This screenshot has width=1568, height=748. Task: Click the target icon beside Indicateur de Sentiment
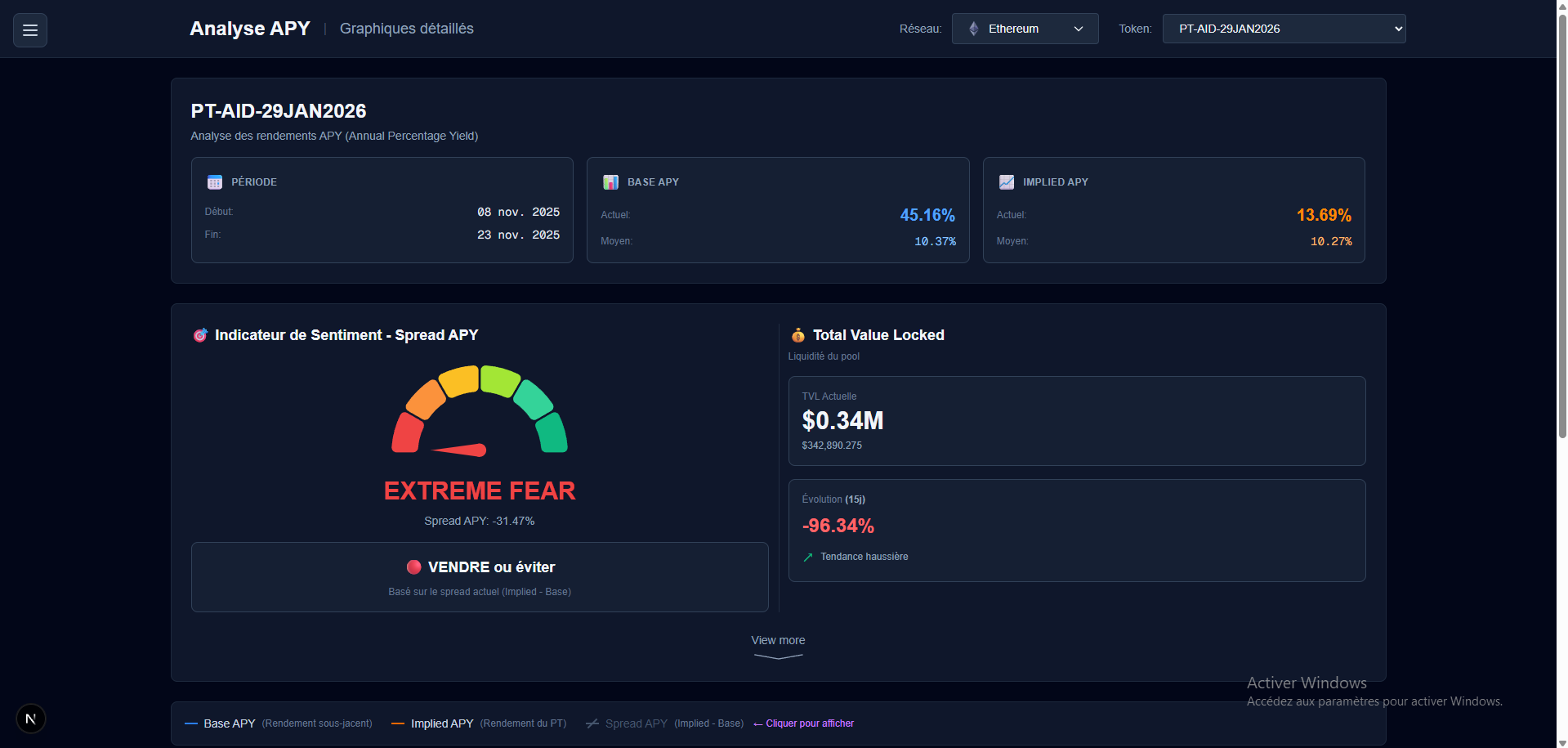(x=200, y=334)
